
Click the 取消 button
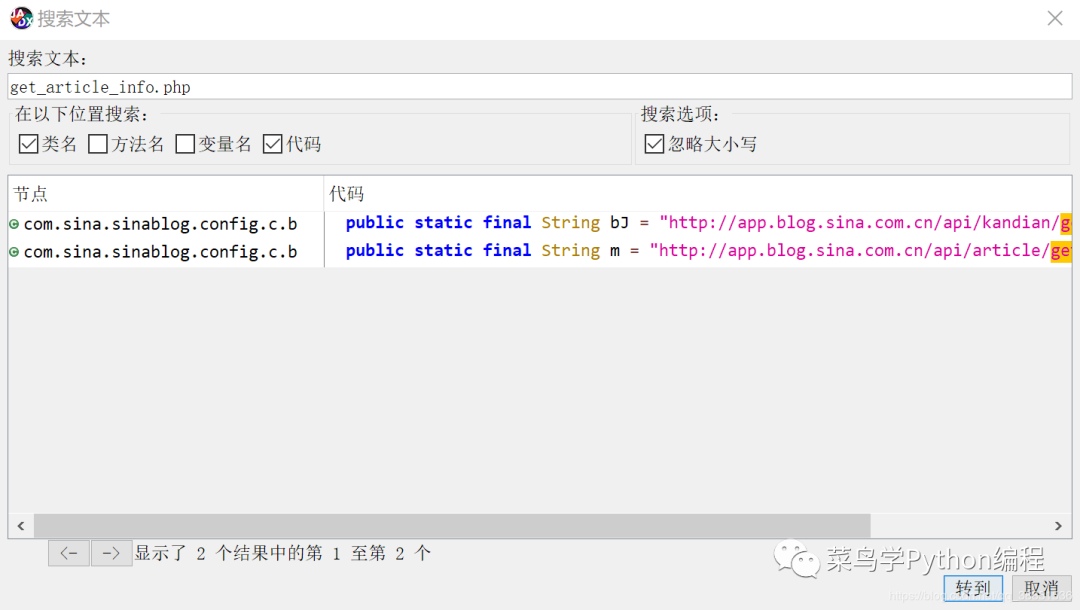click(1041, 589)
